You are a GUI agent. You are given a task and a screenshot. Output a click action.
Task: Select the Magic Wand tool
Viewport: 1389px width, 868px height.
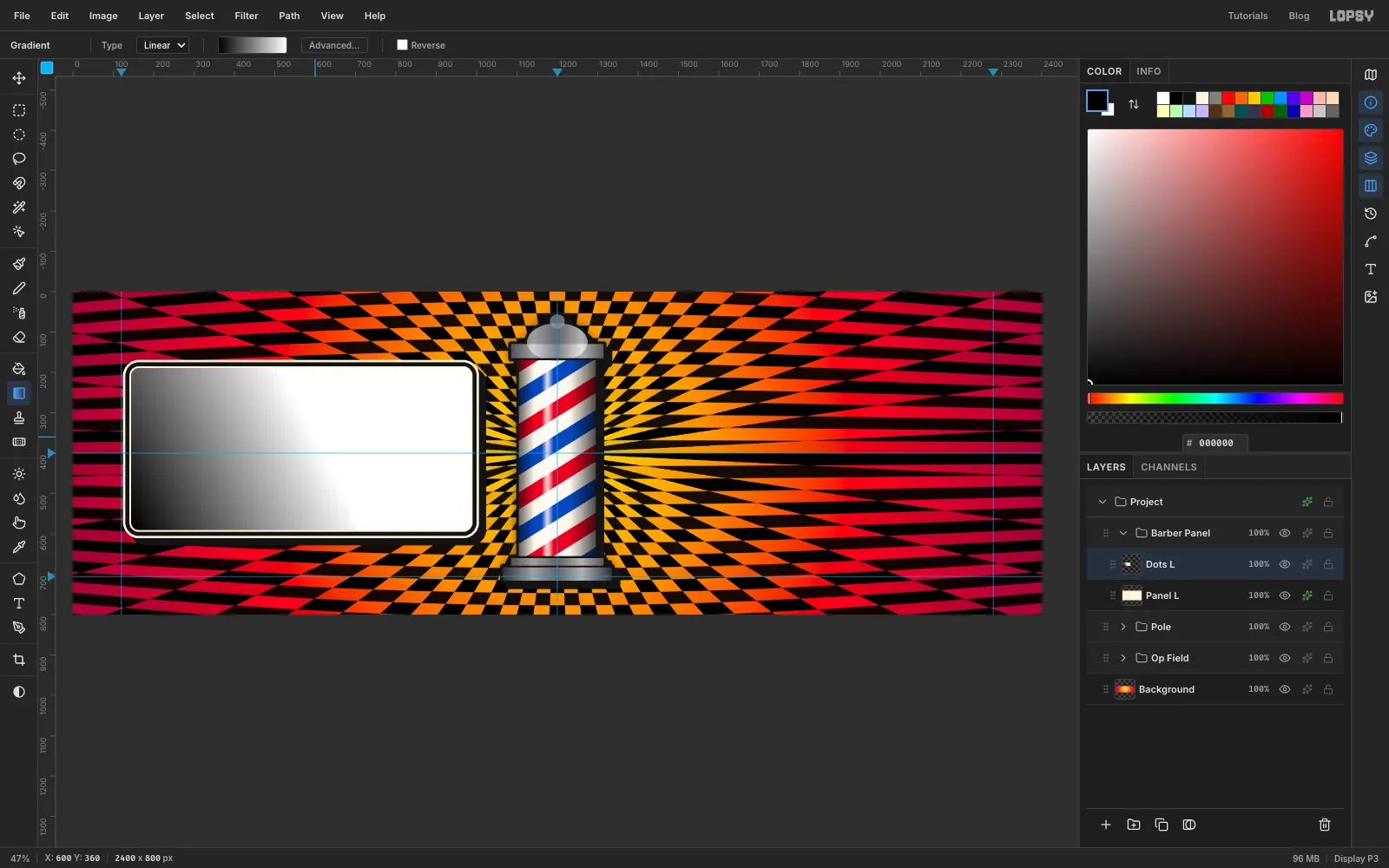tap(19, 207)
